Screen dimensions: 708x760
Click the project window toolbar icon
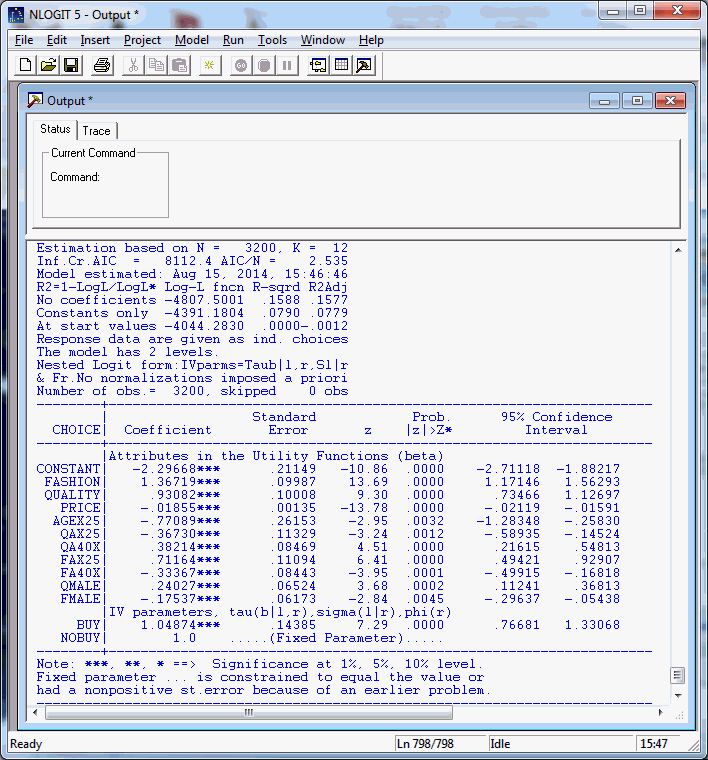pyautogui.click(x=318, y=65)
